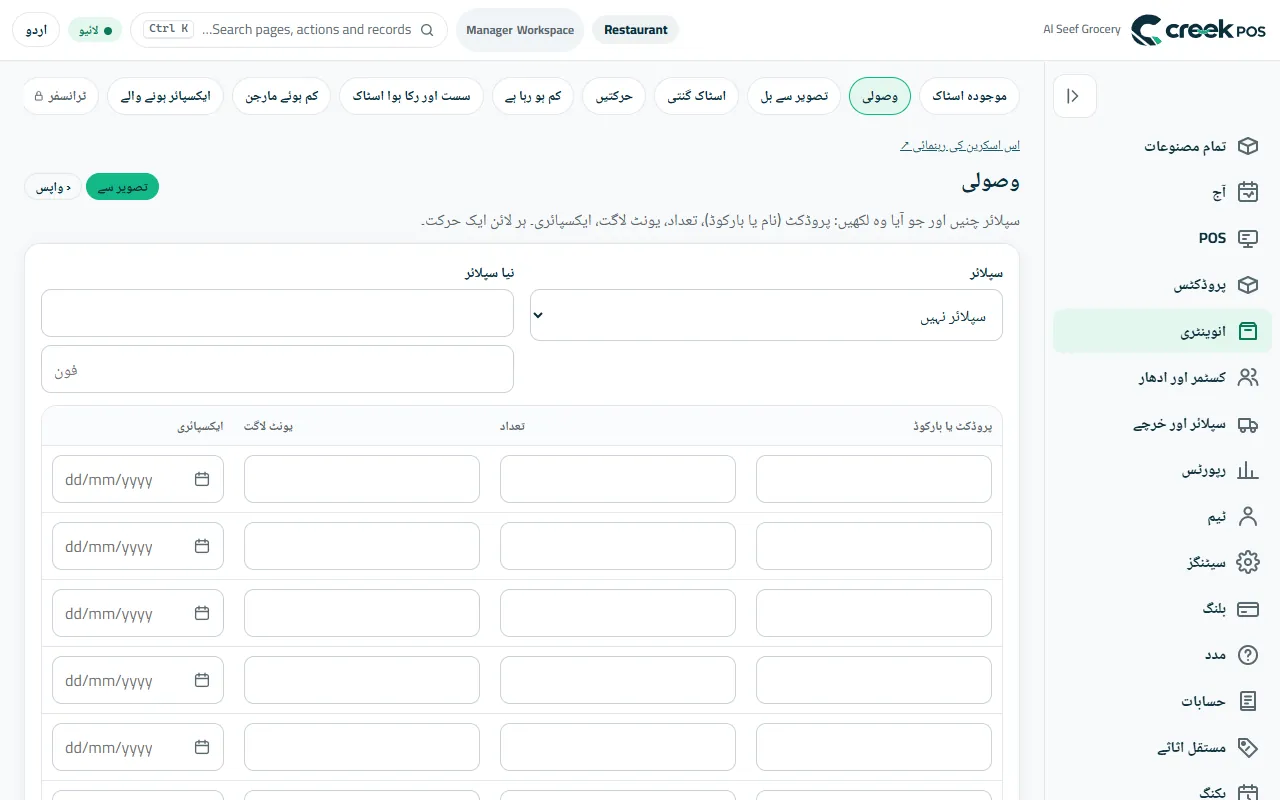Click the پروڈکٹس cube icon
Screen dimensions: 1280x800
1247,285
